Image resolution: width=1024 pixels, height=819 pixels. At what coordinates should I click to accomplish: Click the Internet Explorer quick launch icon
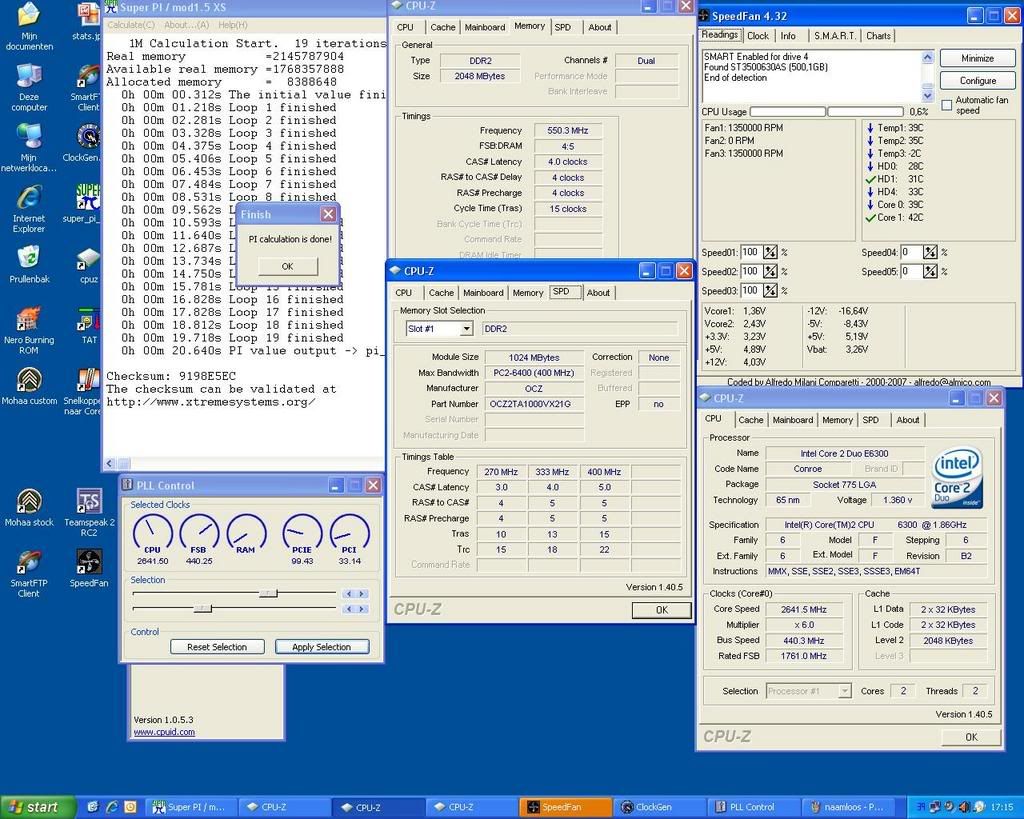(112, 807)
